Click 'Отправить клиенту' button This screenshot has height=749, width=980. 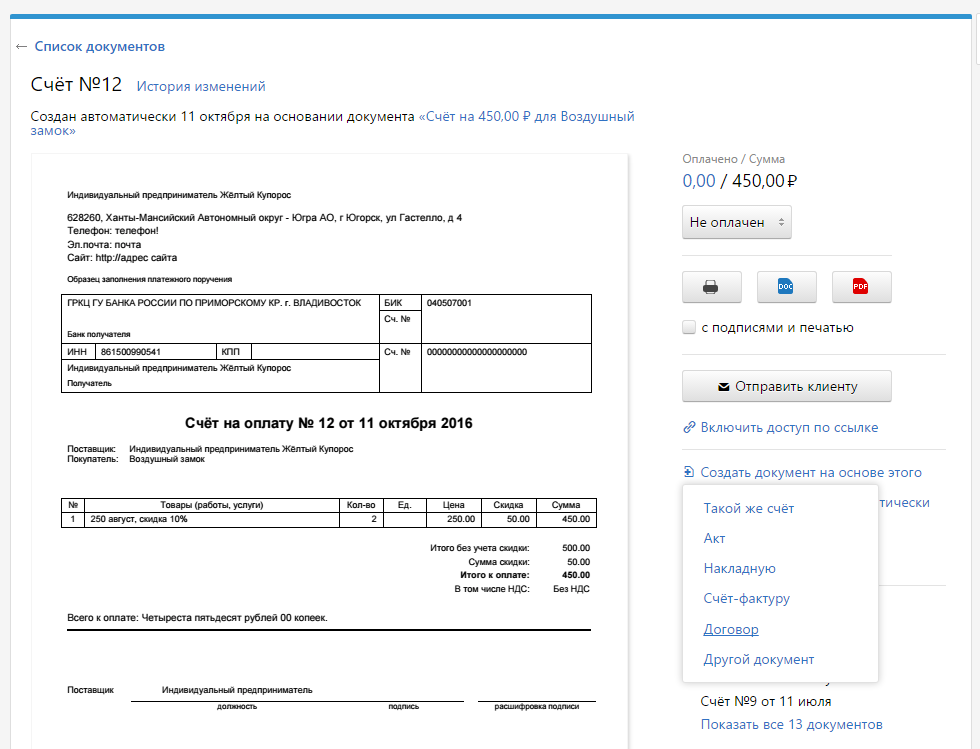(x=787, y=386)
